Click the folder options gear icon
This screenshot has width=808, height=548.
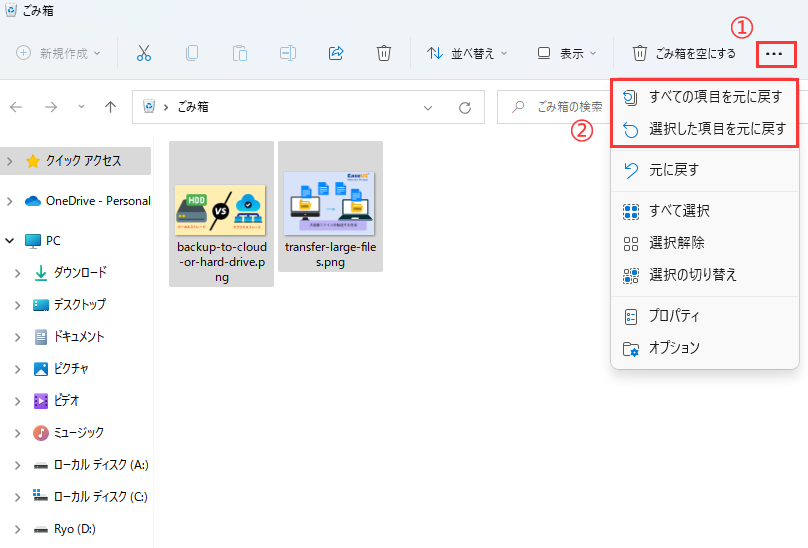(631, 349)
